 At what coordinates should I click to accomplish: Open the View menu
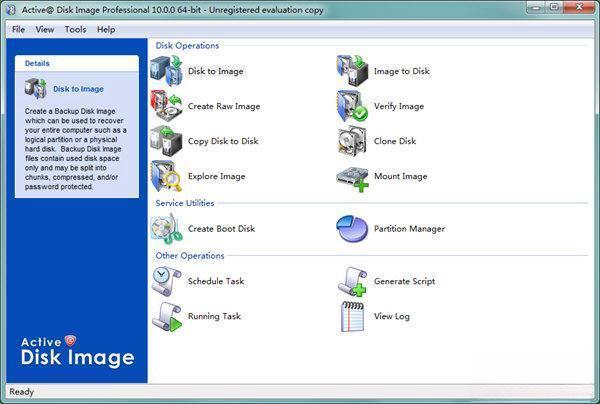click(x=45, y=29)
